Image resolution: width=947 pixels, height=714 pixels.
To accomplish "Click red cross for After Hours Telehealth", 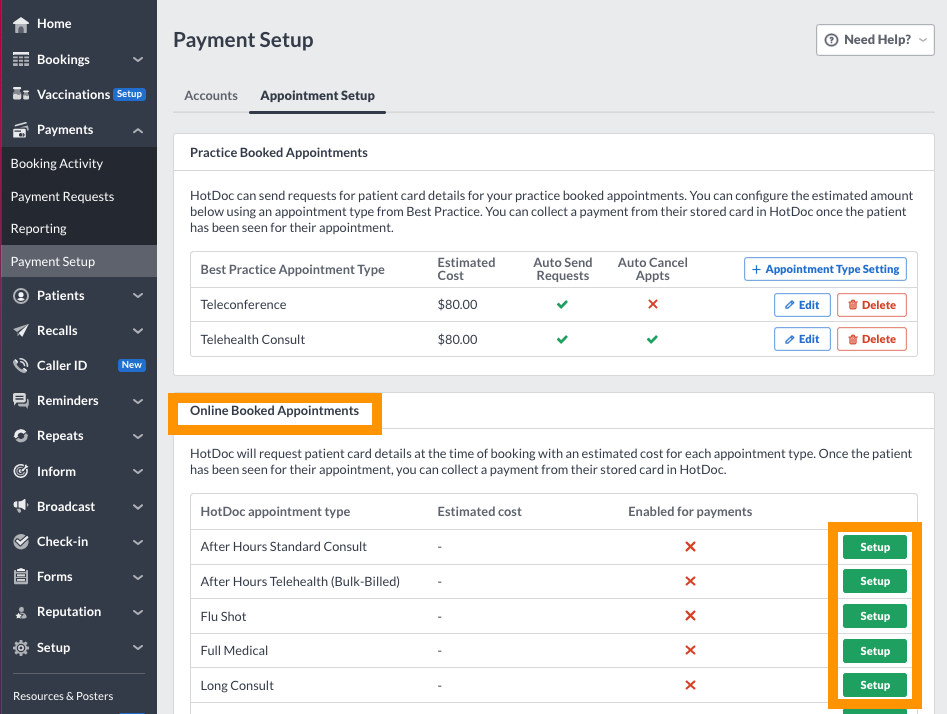I will (x=690, y=581).
